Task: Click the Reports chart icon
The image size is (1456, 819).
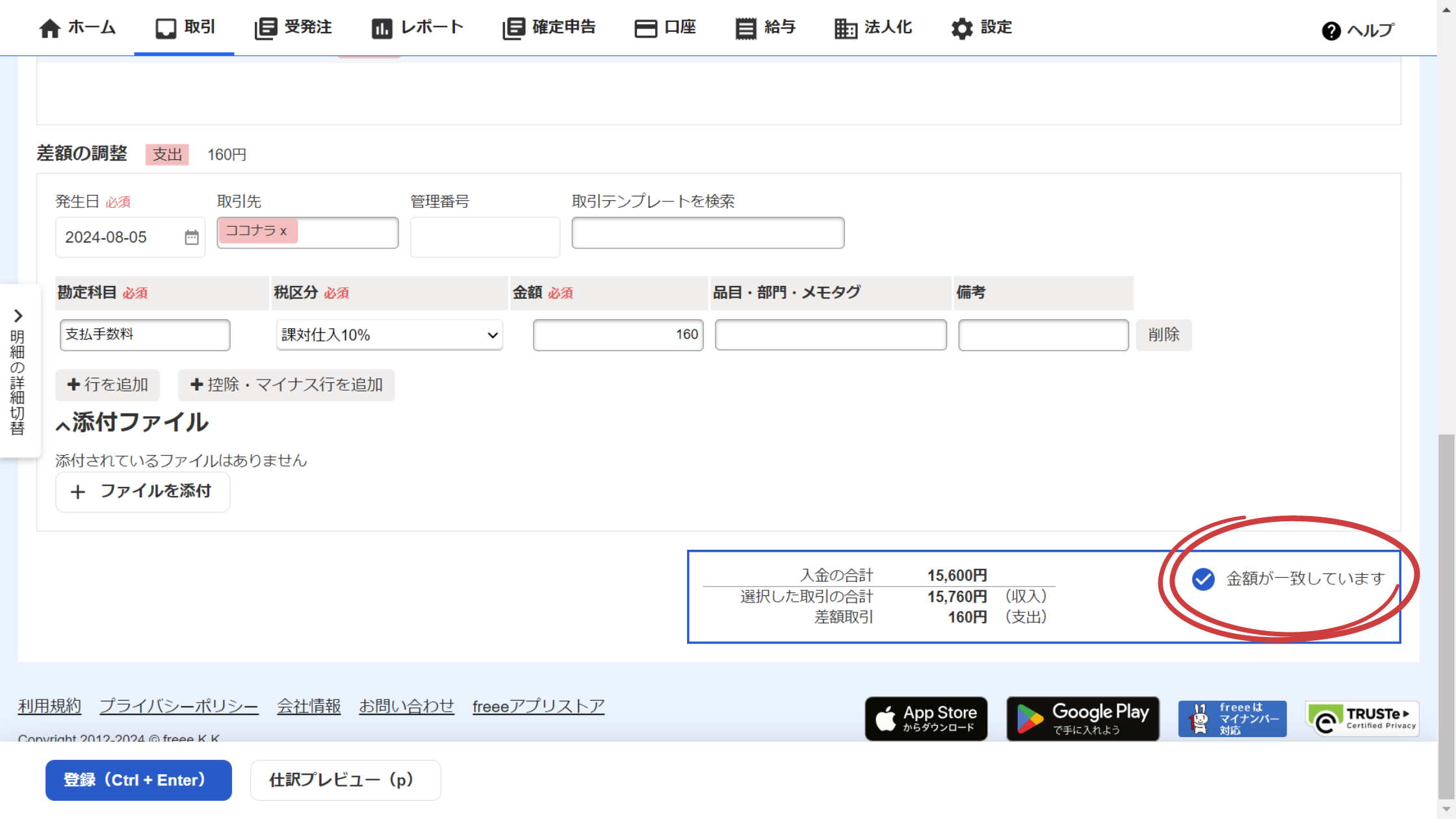Action: coord(382,29)
